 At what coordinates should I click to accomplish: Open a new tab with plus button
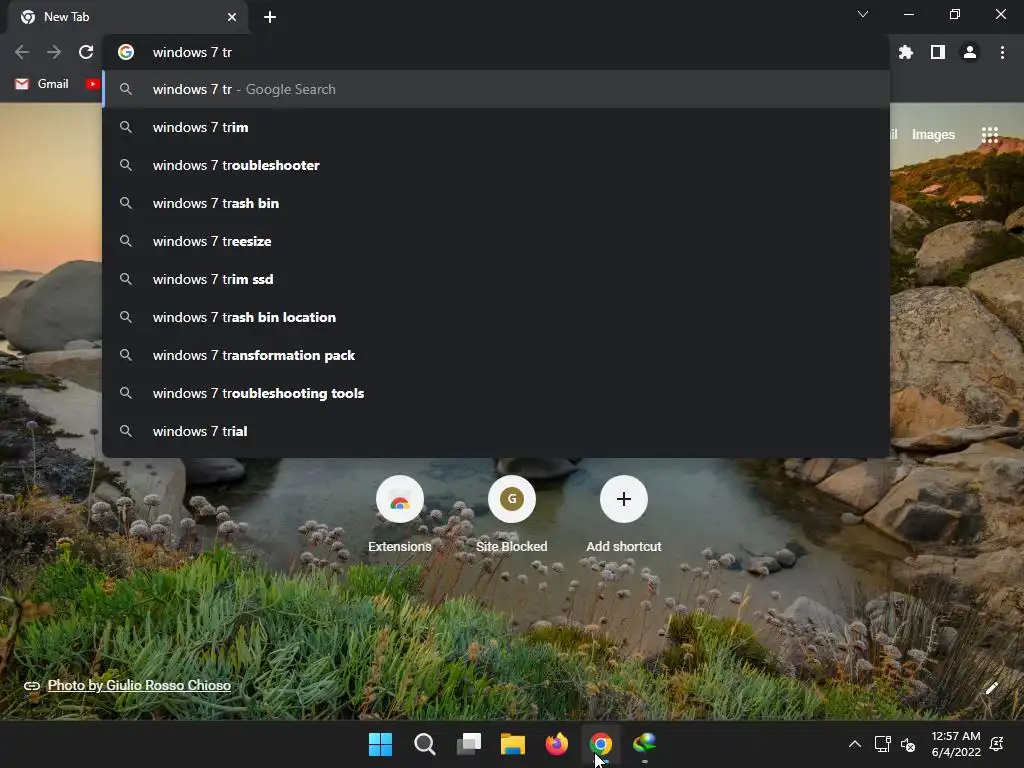tap(270, 17)
